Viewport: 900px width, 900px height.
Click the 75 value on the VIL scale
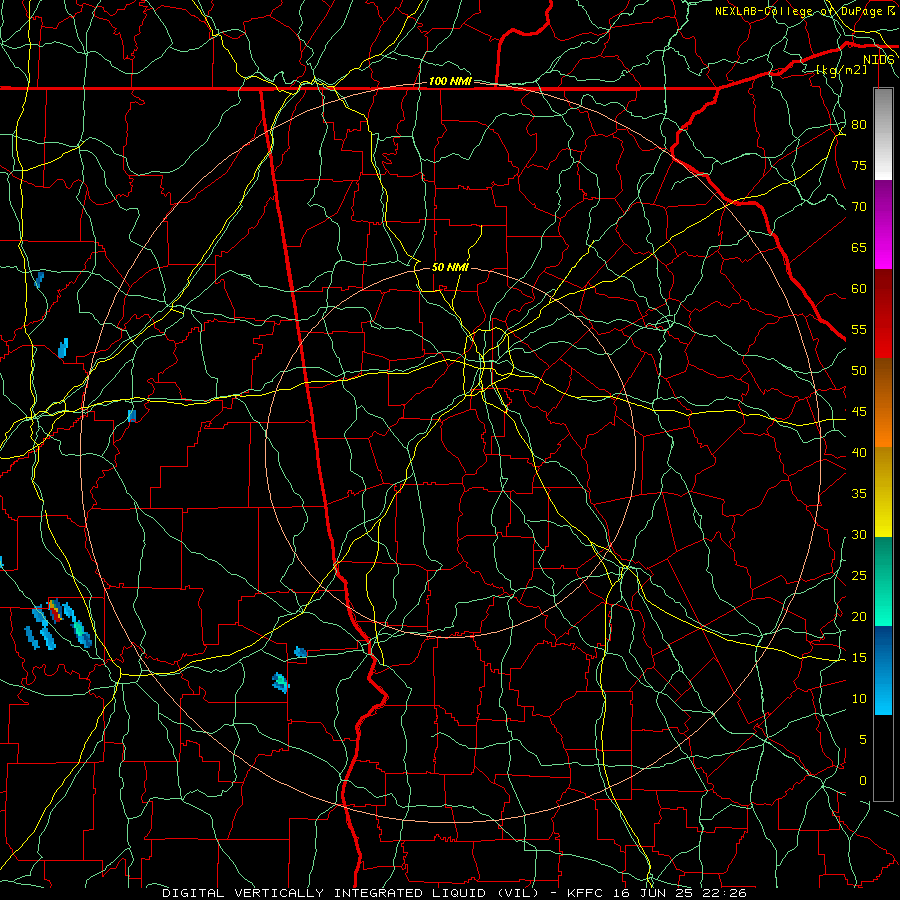(859, 166)
